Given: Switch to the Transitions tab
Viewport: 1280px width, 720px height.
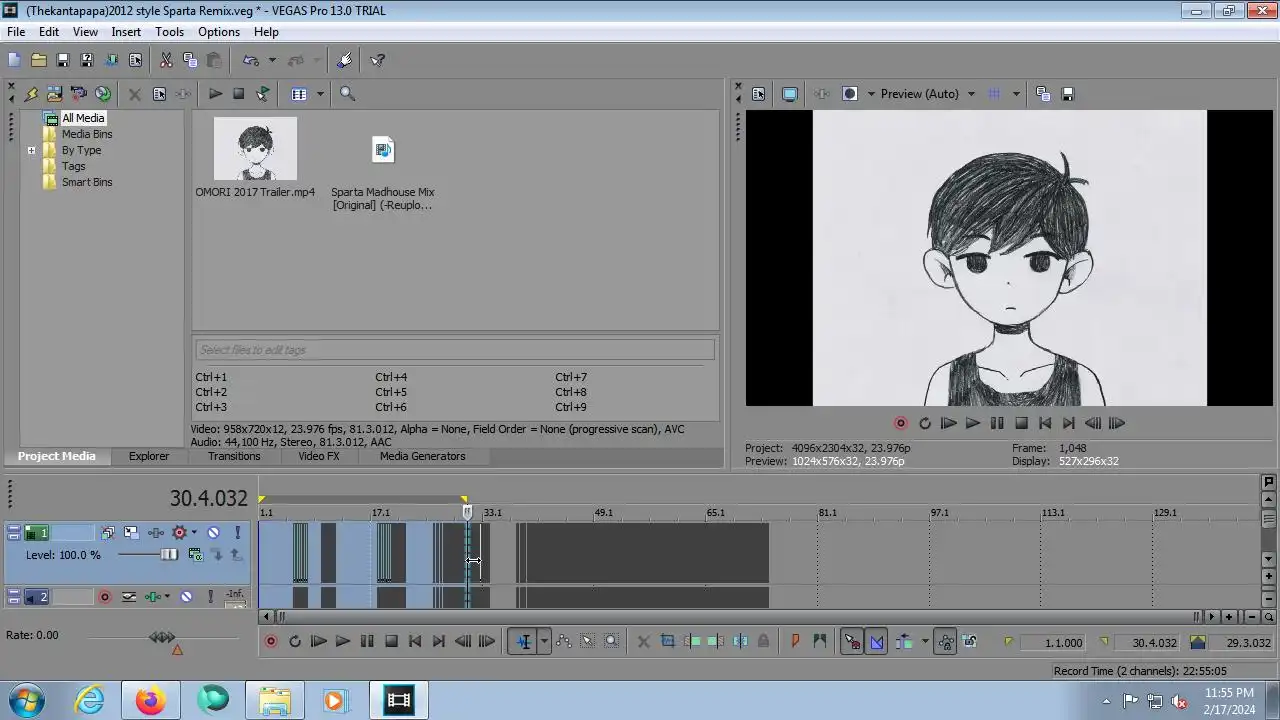Looking at the screenshot, I should tap(234, 456).
